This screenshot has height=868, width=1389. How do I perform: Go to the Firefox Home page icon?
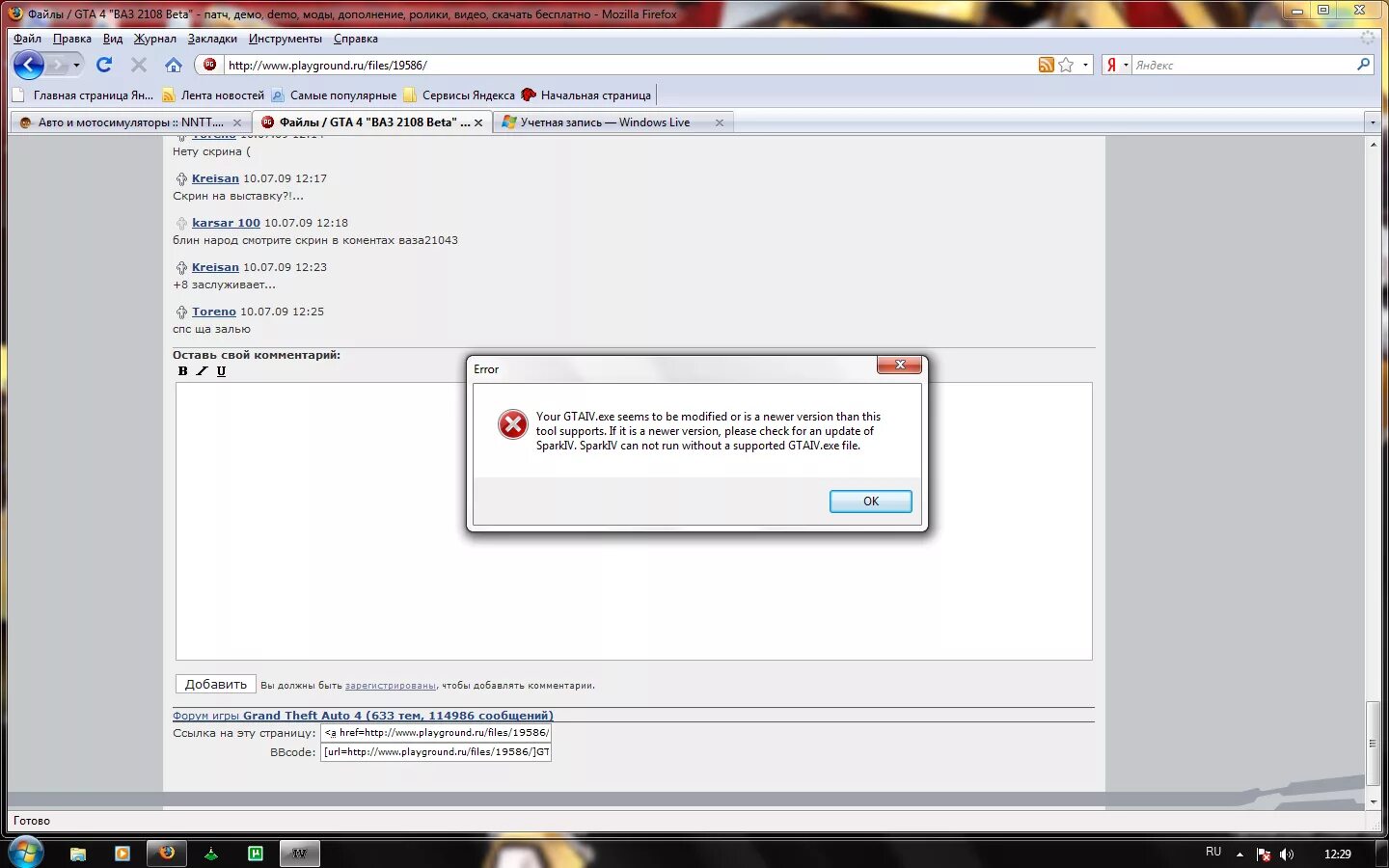pos(174,65)
